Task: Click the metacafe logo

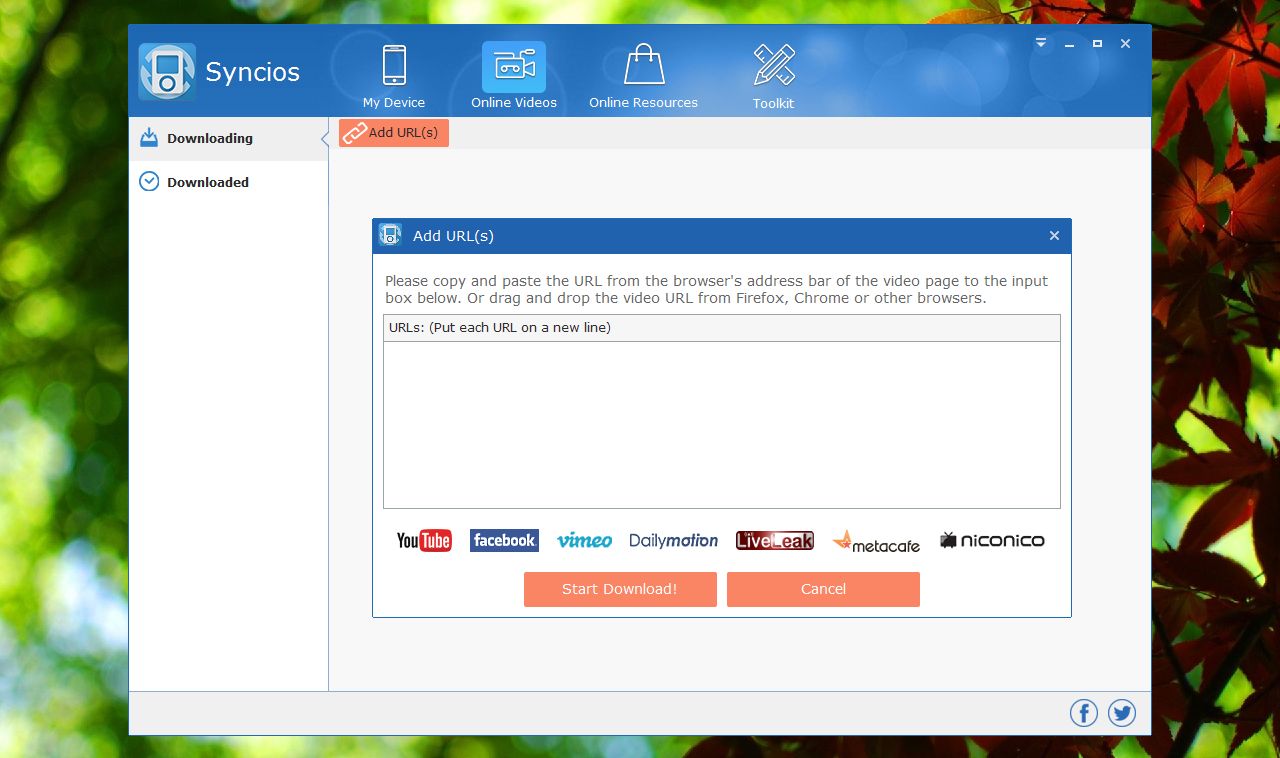Action: click(x=876, y=541)
